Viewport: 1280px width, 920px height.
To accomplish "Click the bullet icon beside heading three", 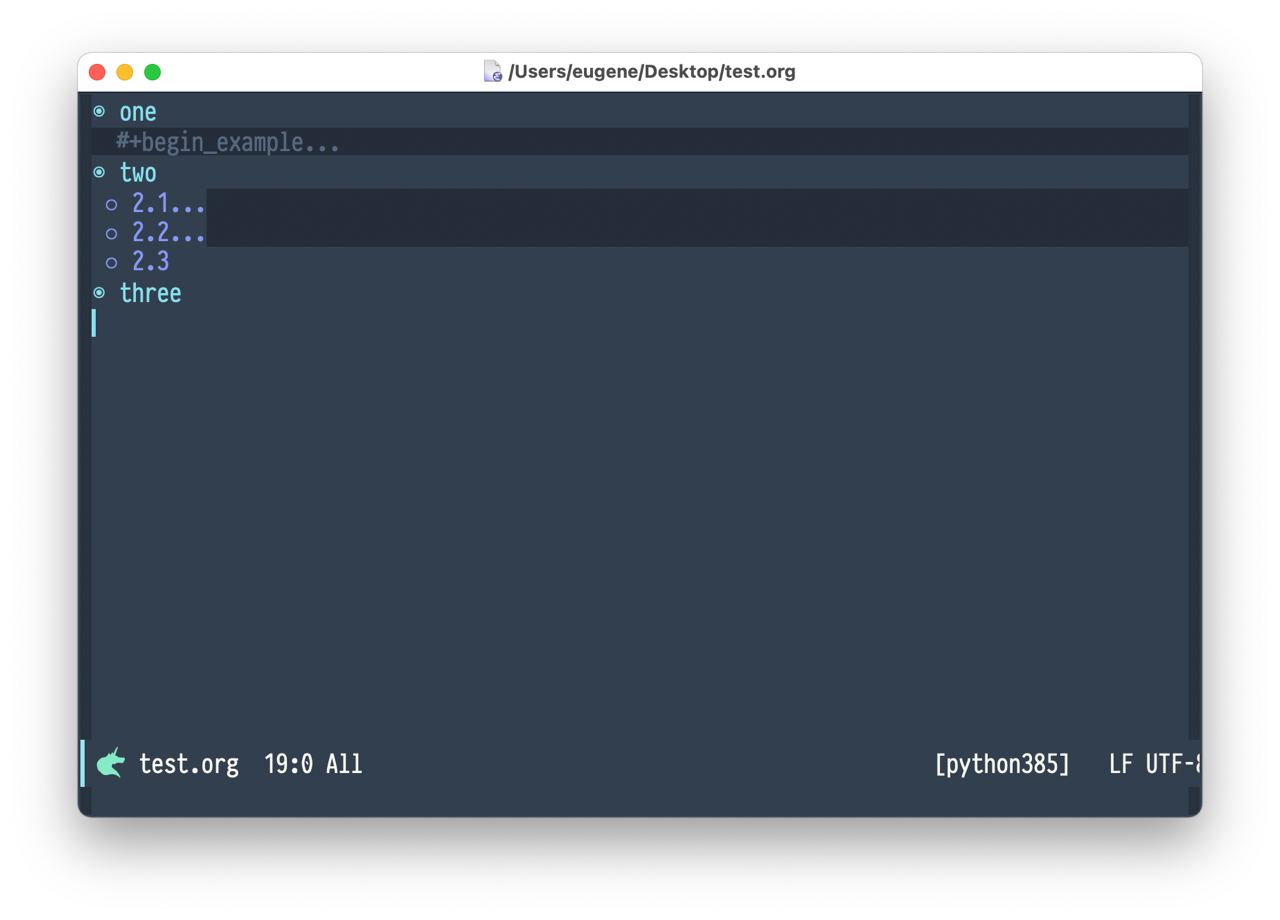I will pyautogui.click(x=99, y=292).
